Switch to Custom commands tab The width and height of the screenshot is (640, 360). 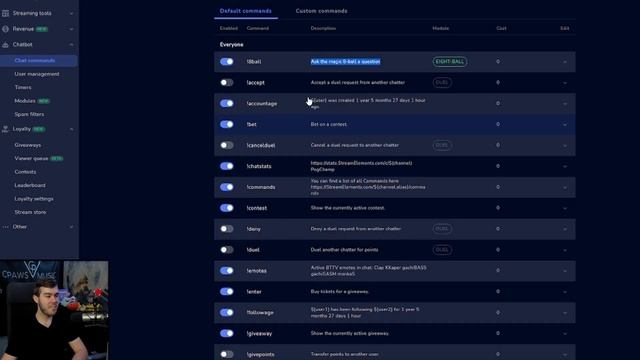pyautogui.click(x=322, y=11)
